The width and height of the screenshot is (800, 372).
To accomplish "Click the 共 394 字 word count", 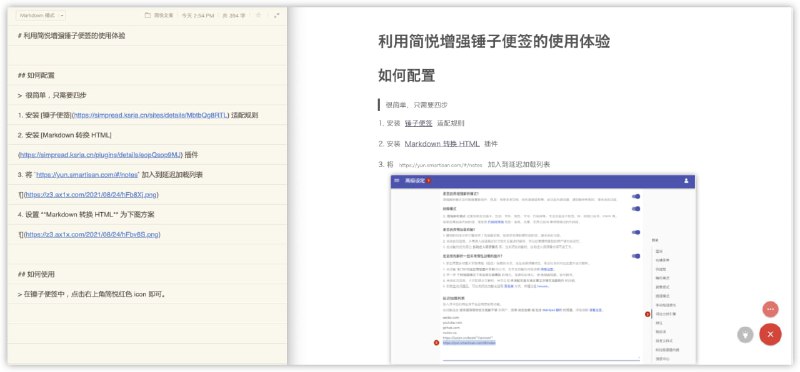I will (233, 15).
